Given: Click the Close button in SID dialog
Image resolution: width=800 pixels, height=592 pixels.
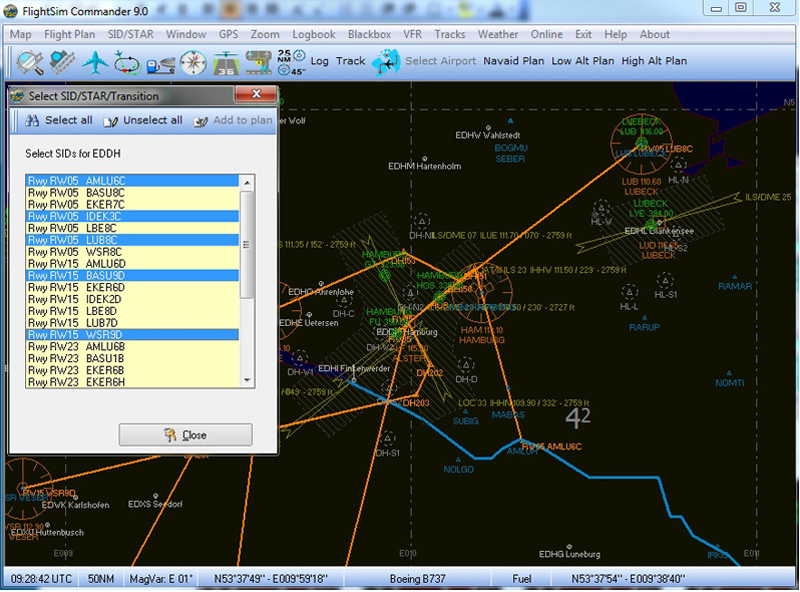Looking at the screenshot, I should [185, 435].
